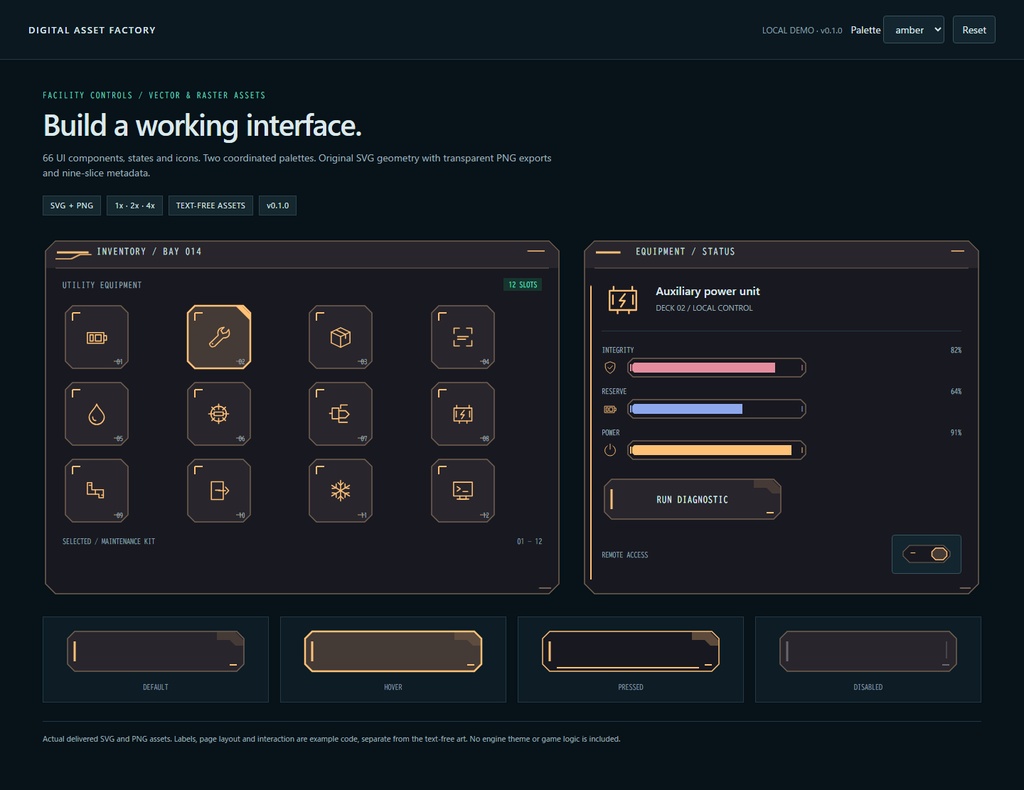Image resolution: width=1024 pixels, height=790 pixels.
Task: Click the 01 – 12 range text
Action: (530, 541)
